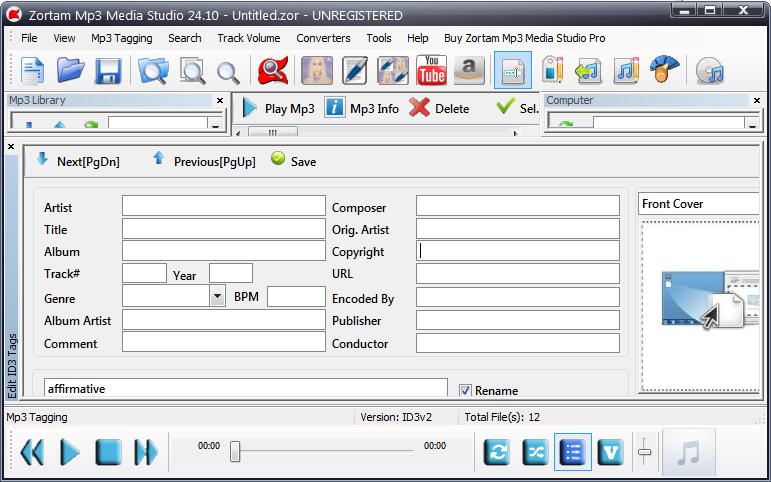This screenshot has width=771, height=482.
Task: Close the Mp3 Library panel
Action: coord(220,100)
